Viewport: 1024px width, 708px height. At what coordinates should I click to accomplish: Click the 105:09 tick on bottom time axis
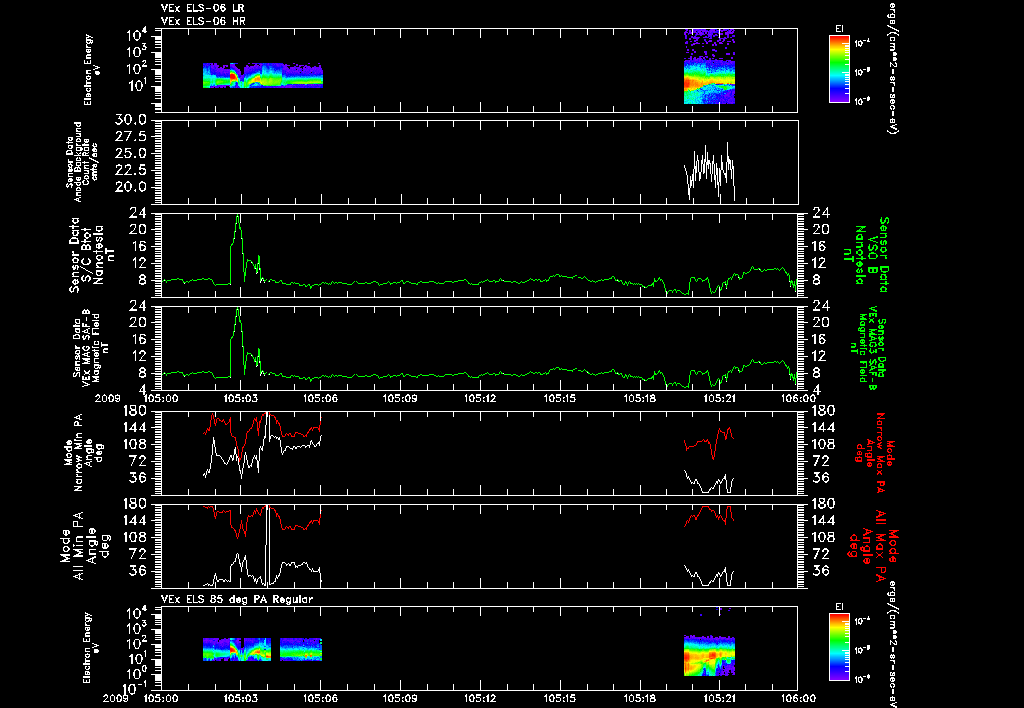(x=400, y=698)
